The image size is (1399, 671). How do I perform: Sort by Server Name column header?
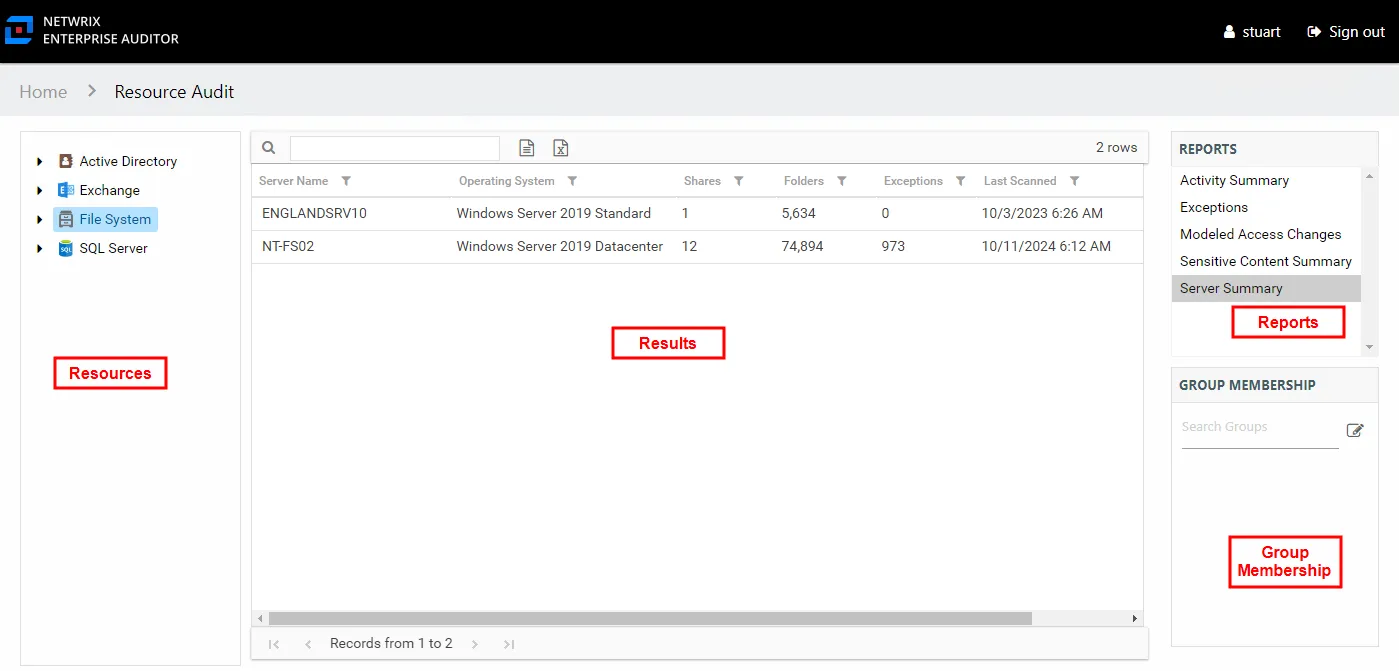[294, 181]
